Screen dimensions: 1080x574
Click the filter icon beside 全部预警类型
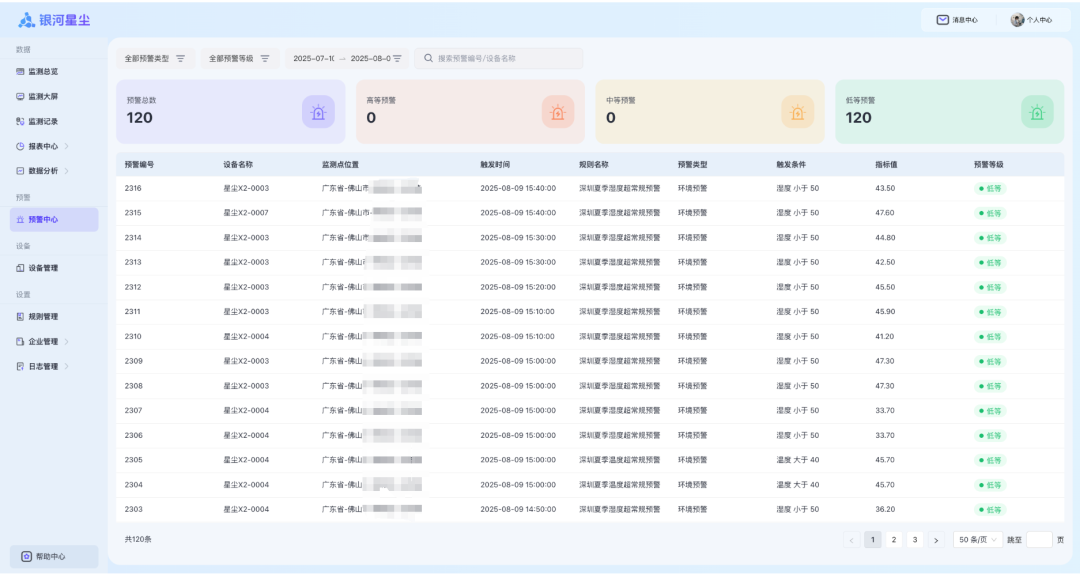point(180,59)
